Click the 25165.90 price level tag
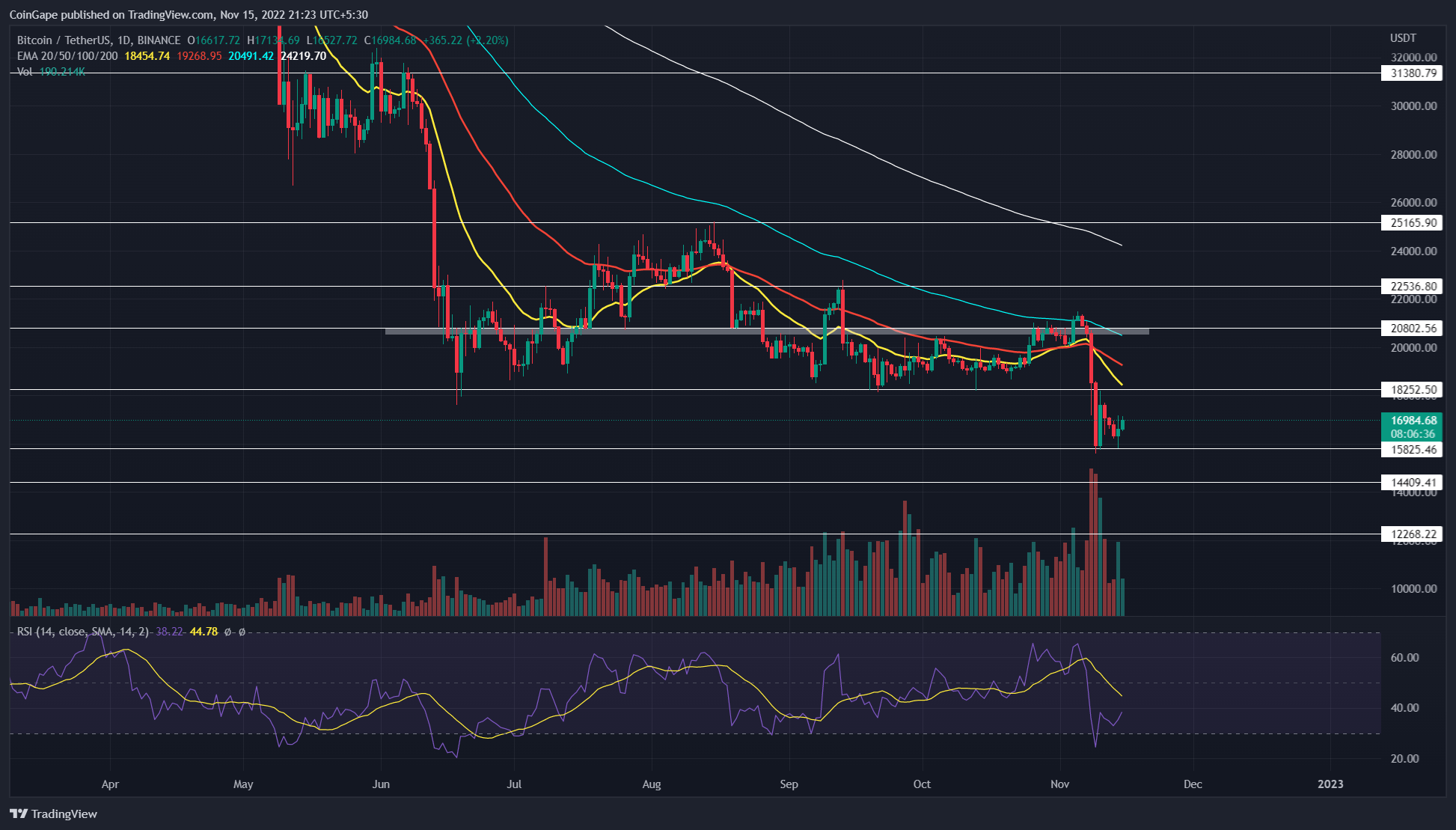The width and height of the screenshot is (1456, 830). [x=1410, y=222]
